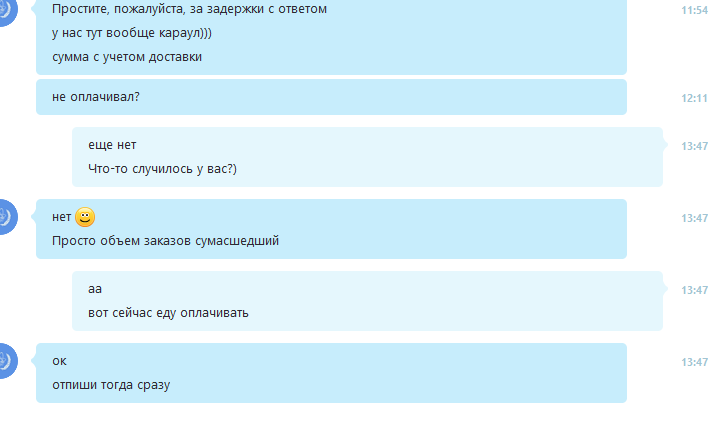722x428 pixels.
Task: Click the "отпиши тогда сразу" message text
Action: pyautogui.click(x=111, y=385)
